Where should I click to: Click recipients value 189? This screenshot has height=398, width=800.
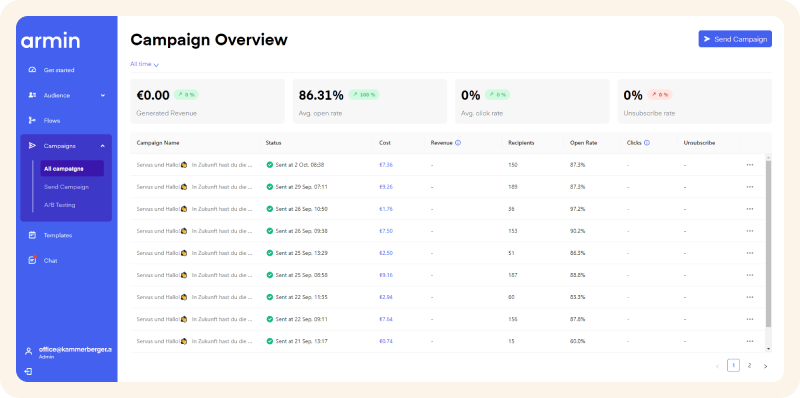(513, 187)
